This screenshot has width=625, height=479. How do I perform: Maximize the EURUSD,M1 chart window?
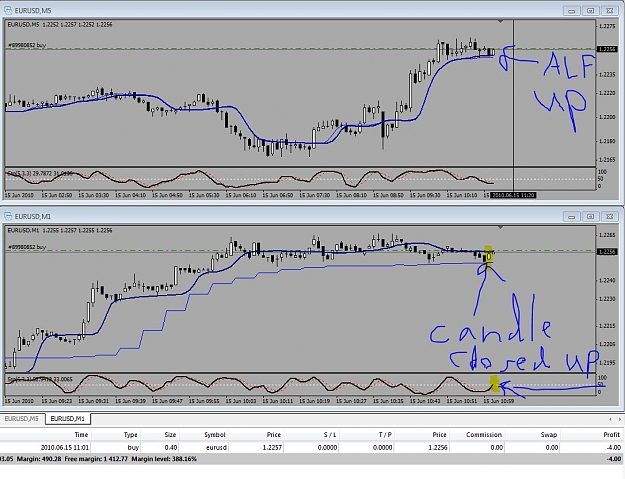coord(591,216)
